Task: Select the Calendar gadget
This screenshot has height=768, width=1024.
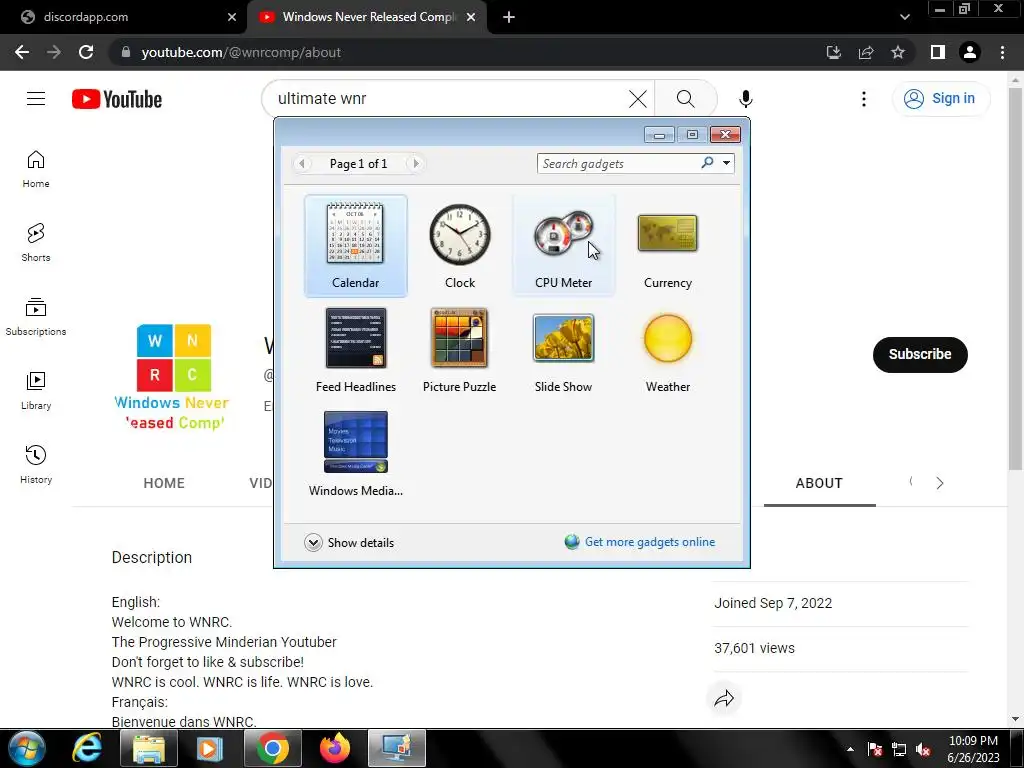Action: 355,246
